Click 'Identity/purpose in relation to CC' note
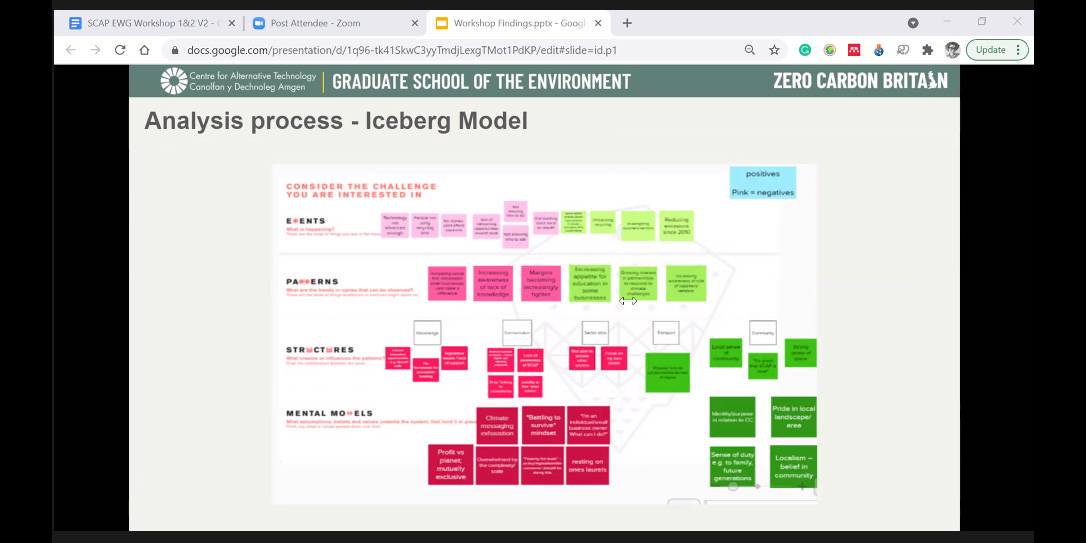The width and height of the screenshot is (1086, 543). 732,417
